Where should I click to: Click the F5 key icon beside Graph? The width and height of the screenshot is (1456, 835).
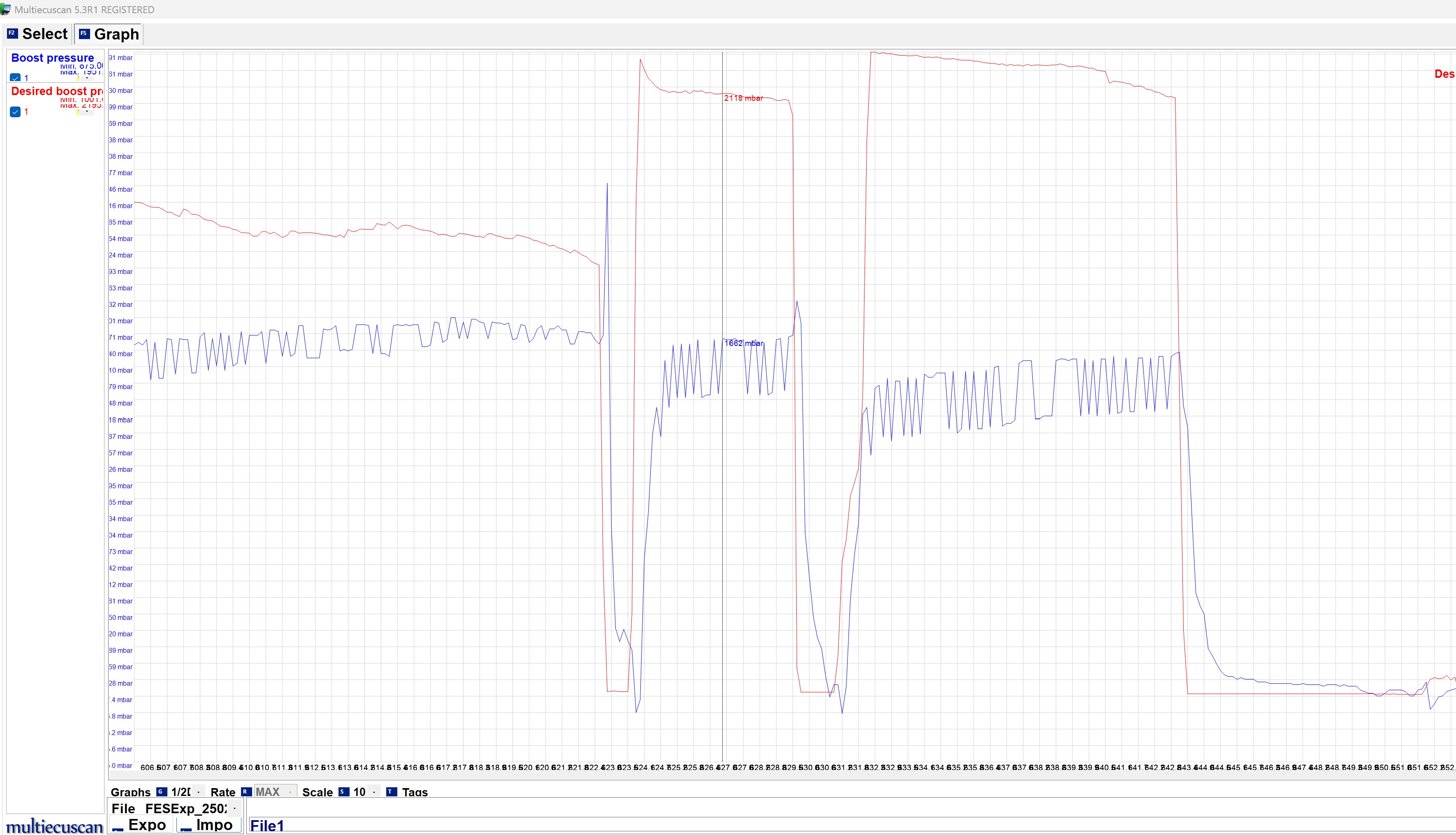84,33
